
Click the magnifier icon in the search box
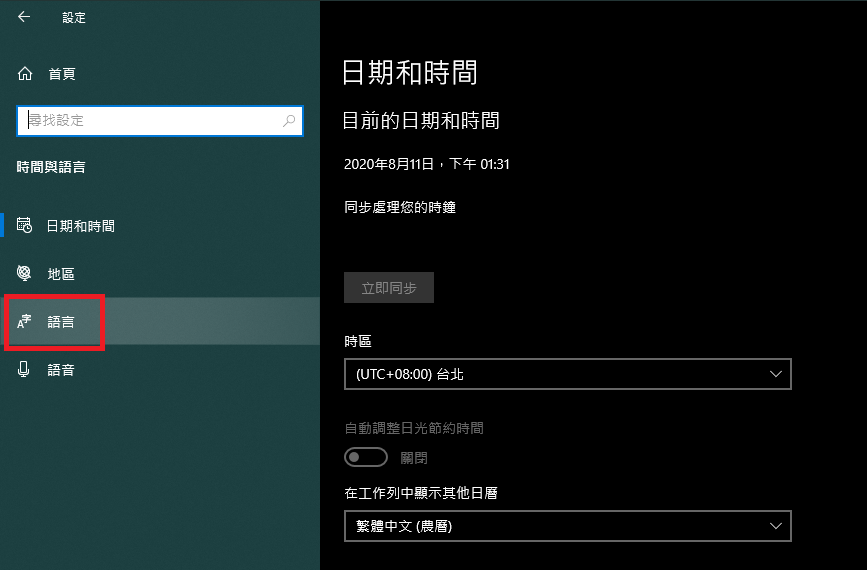tap(289, 120)
